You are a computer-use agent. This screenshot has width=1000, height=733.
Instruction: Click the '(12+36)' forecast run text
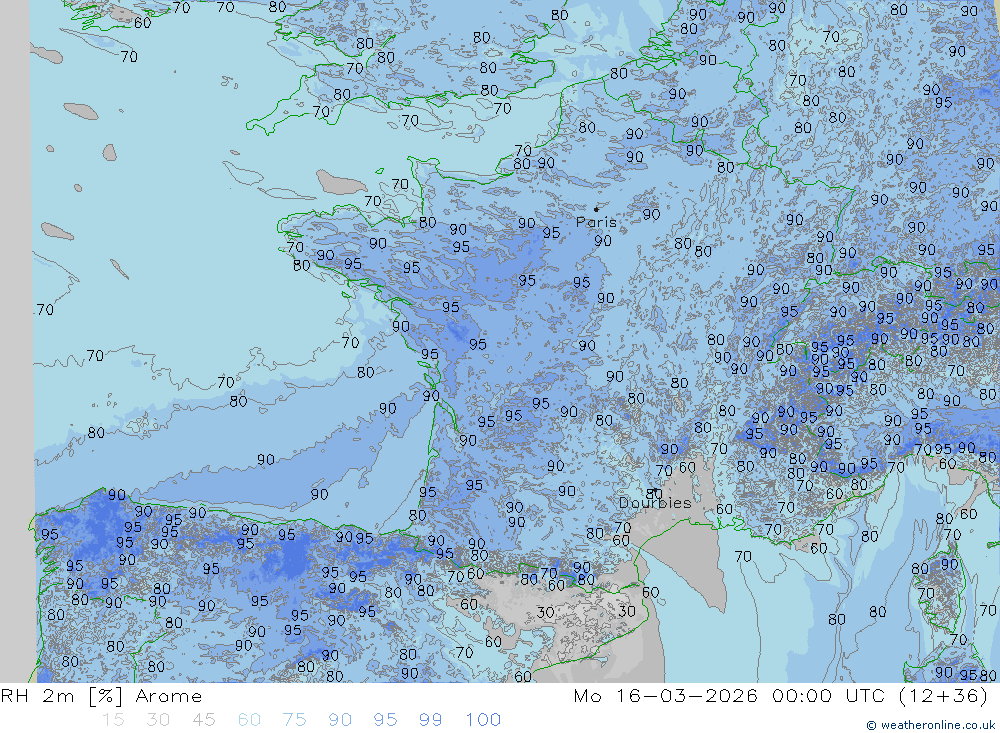click(x=943, y=695)
